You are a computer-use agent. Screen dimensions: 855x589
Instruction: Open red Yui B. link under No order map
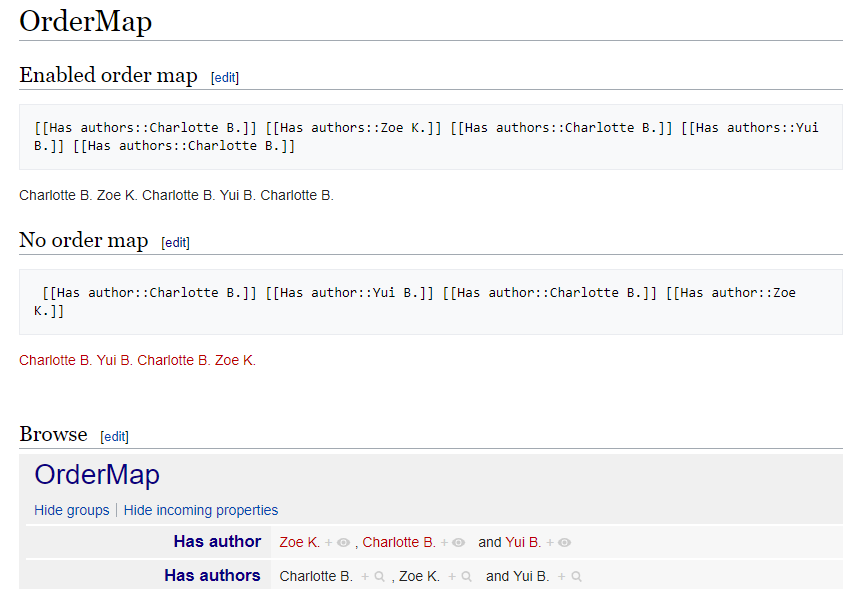pos(115,360)
